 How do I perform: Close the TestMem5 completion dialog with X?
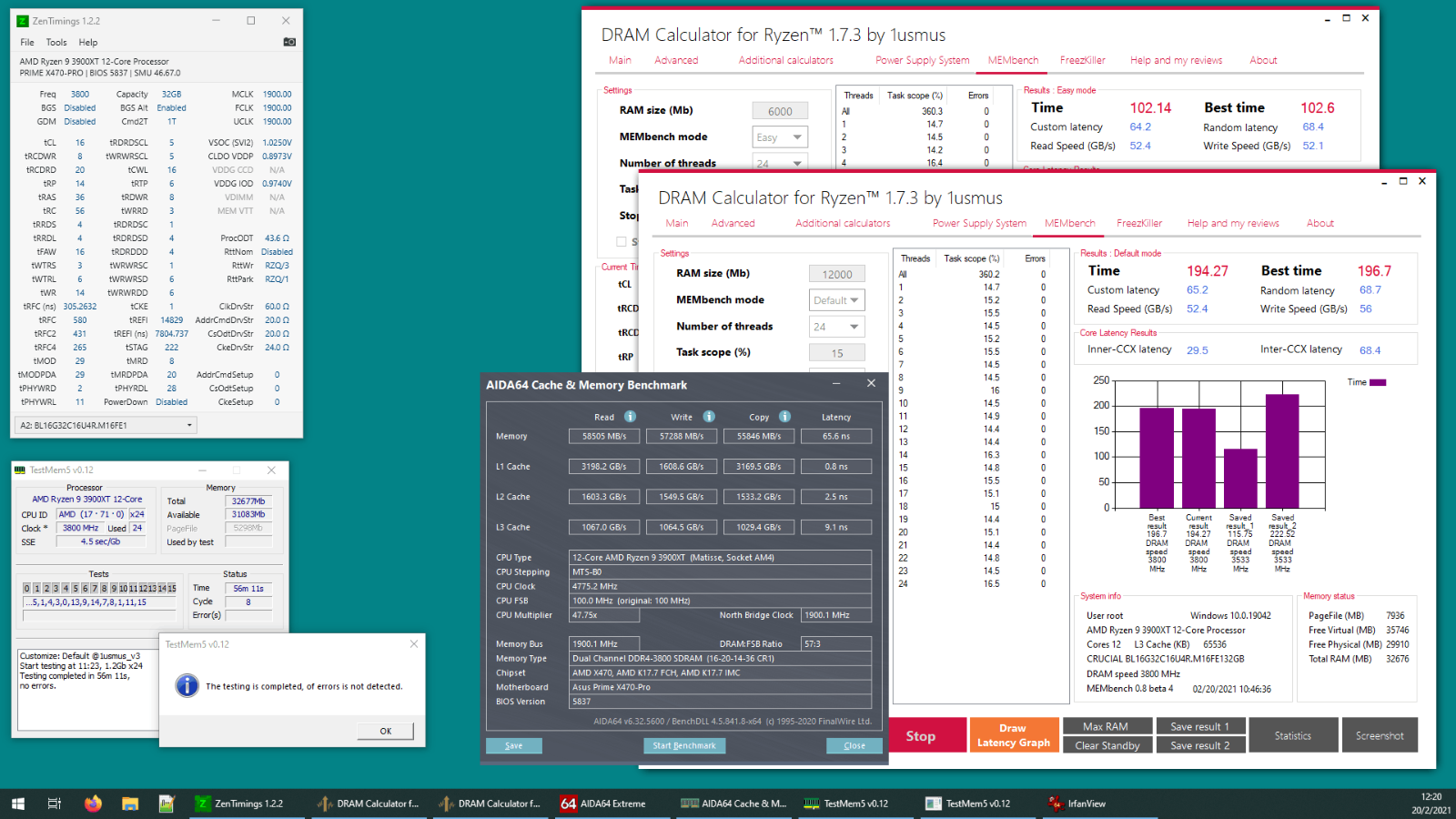(414, 643)
